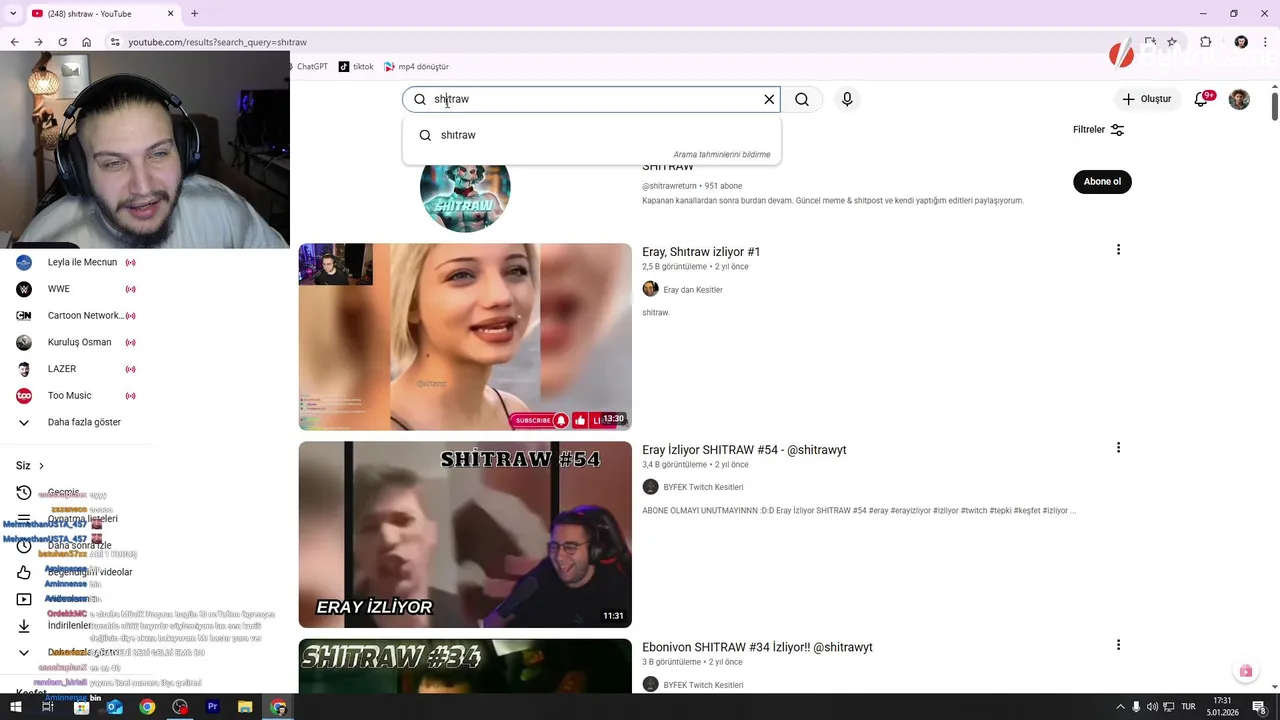Click the 'Eray, Shıtraw izliyor #1' title

coord(701,252)
